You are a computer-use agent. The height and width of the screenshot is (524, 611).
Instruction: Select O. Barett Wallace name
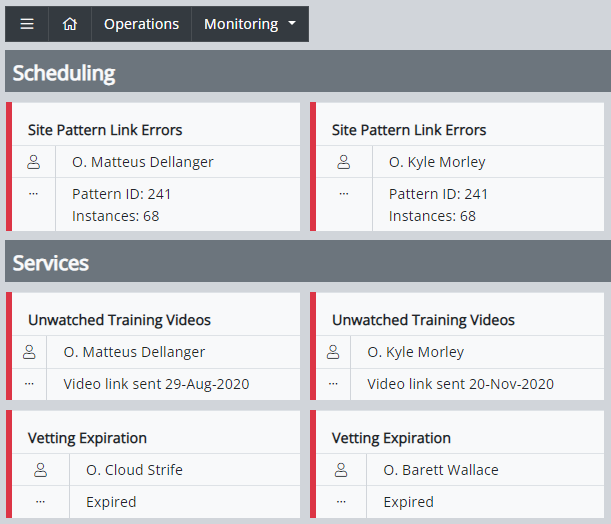441,470
